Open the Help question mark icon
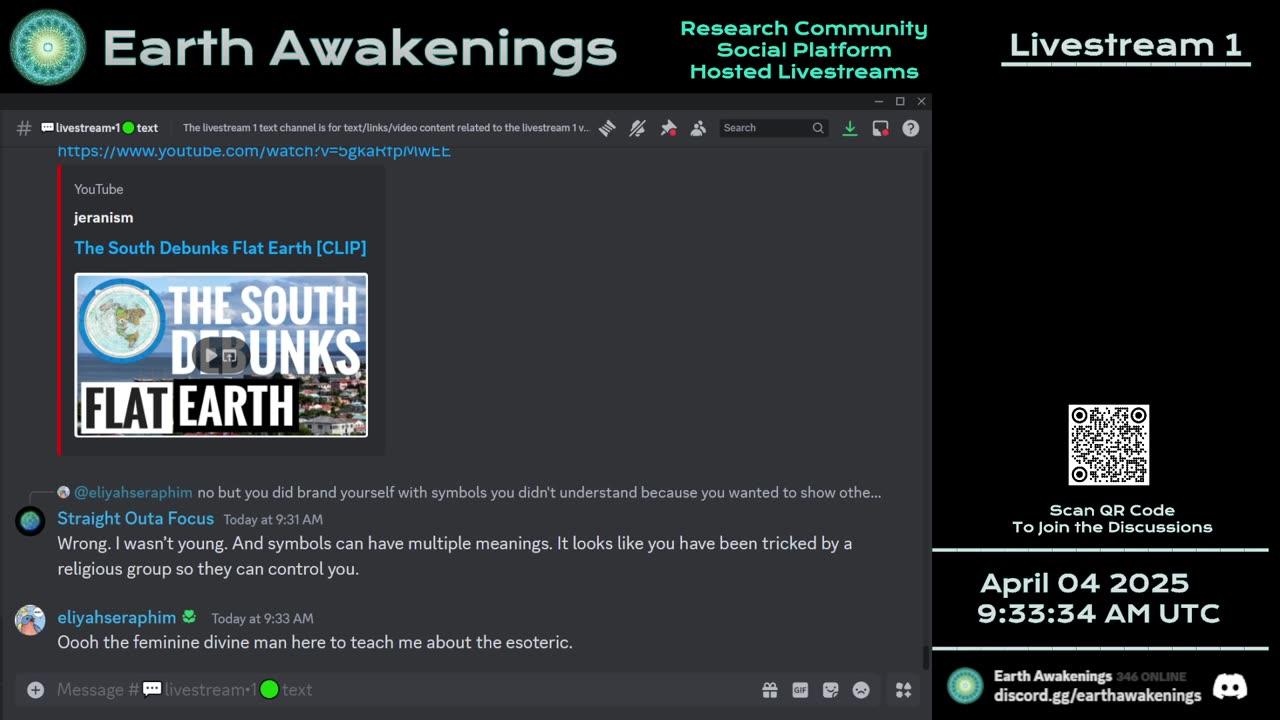 pyautogui.click(x=910, y=128)
